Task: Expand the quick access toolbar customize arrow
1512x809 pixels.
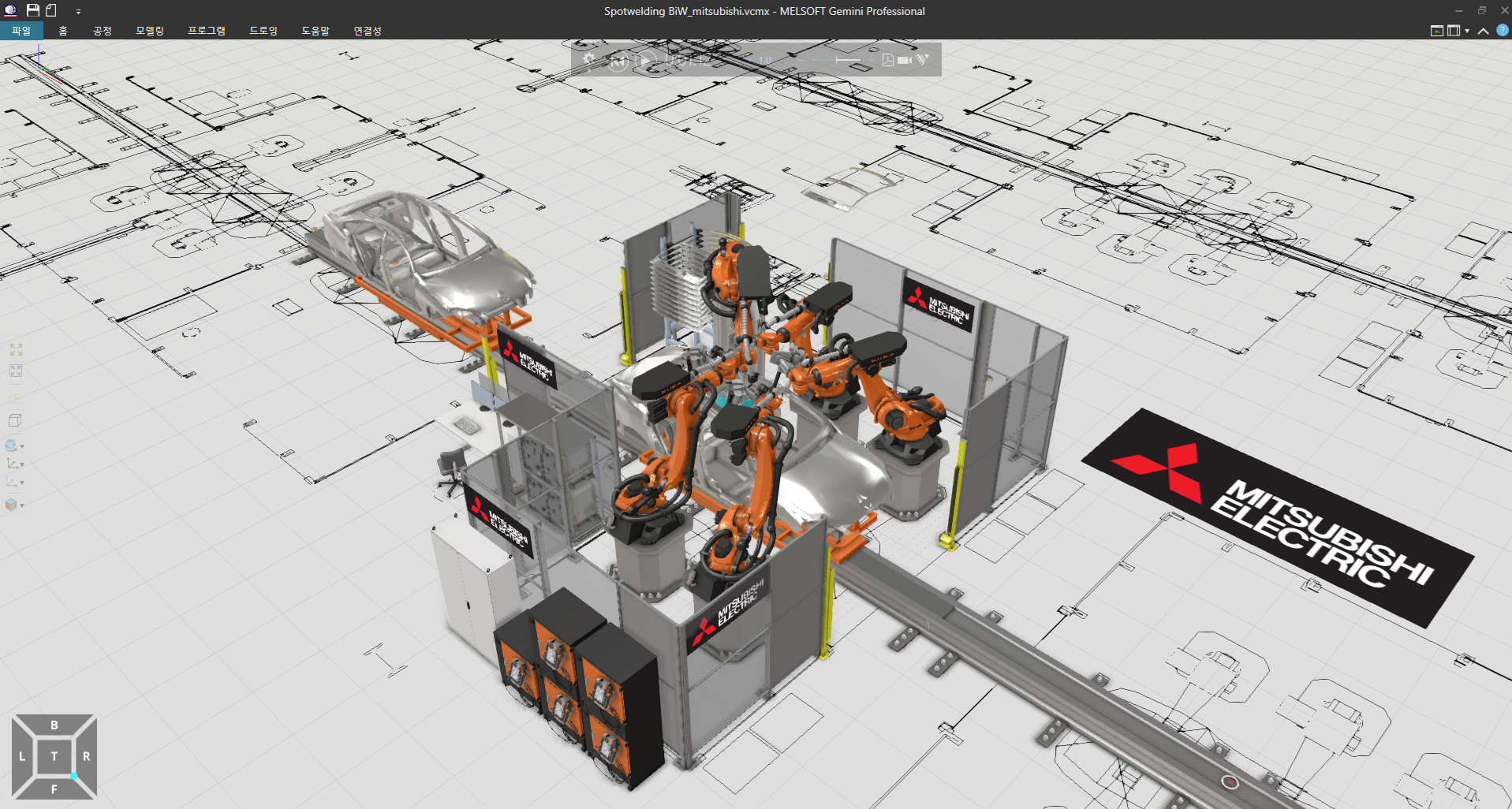Action: [x=78, y=12]
